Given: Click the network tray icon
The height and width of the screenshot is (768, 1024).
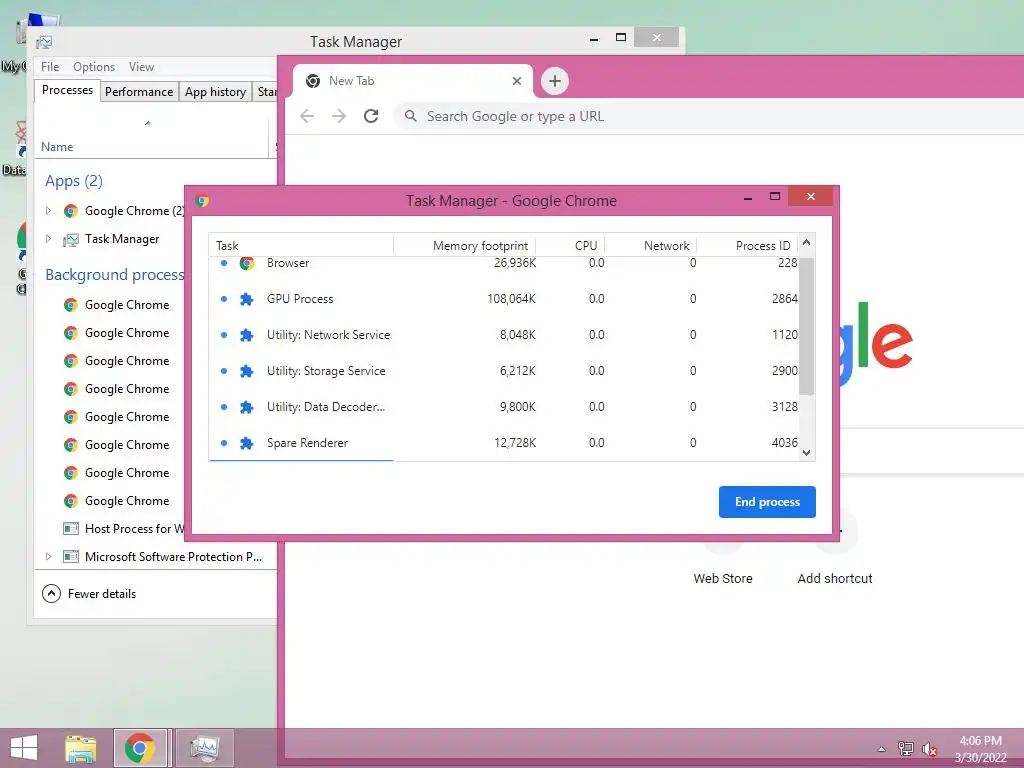Looking at the screenshot, I should 905,748.
